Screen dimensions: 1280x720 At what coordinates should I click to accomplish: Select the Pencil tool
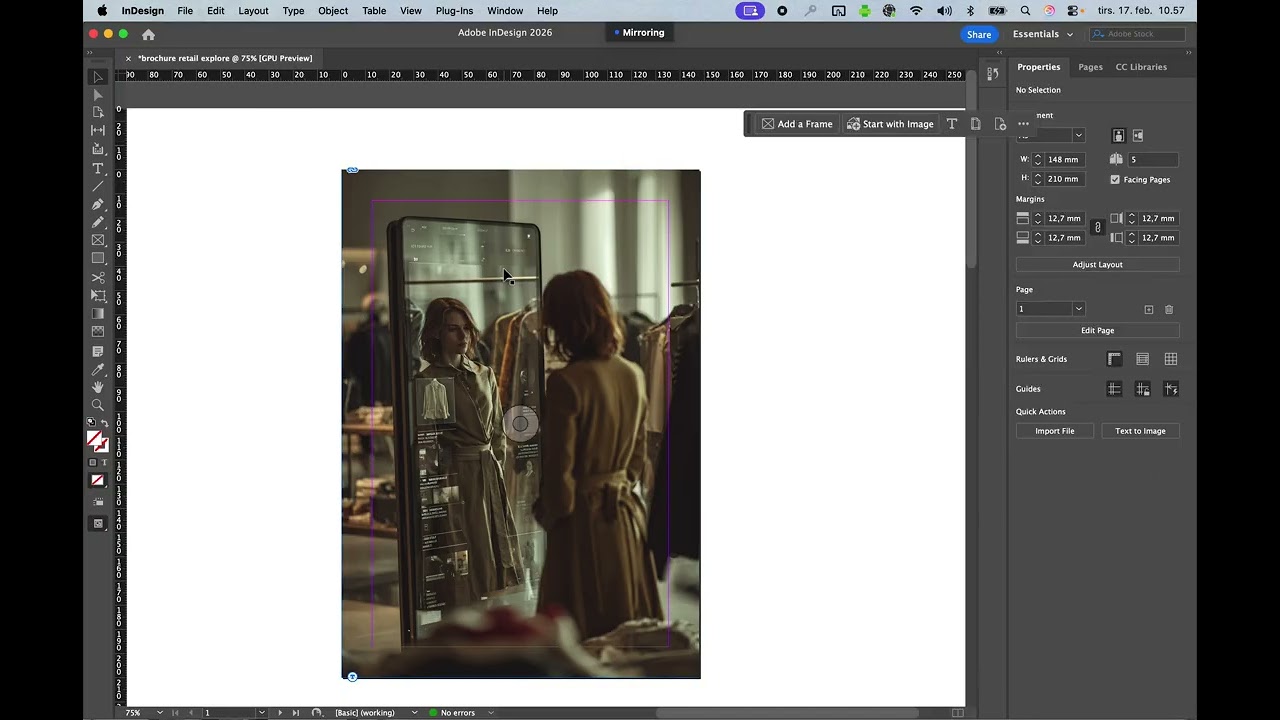click(x=98, y=223)
